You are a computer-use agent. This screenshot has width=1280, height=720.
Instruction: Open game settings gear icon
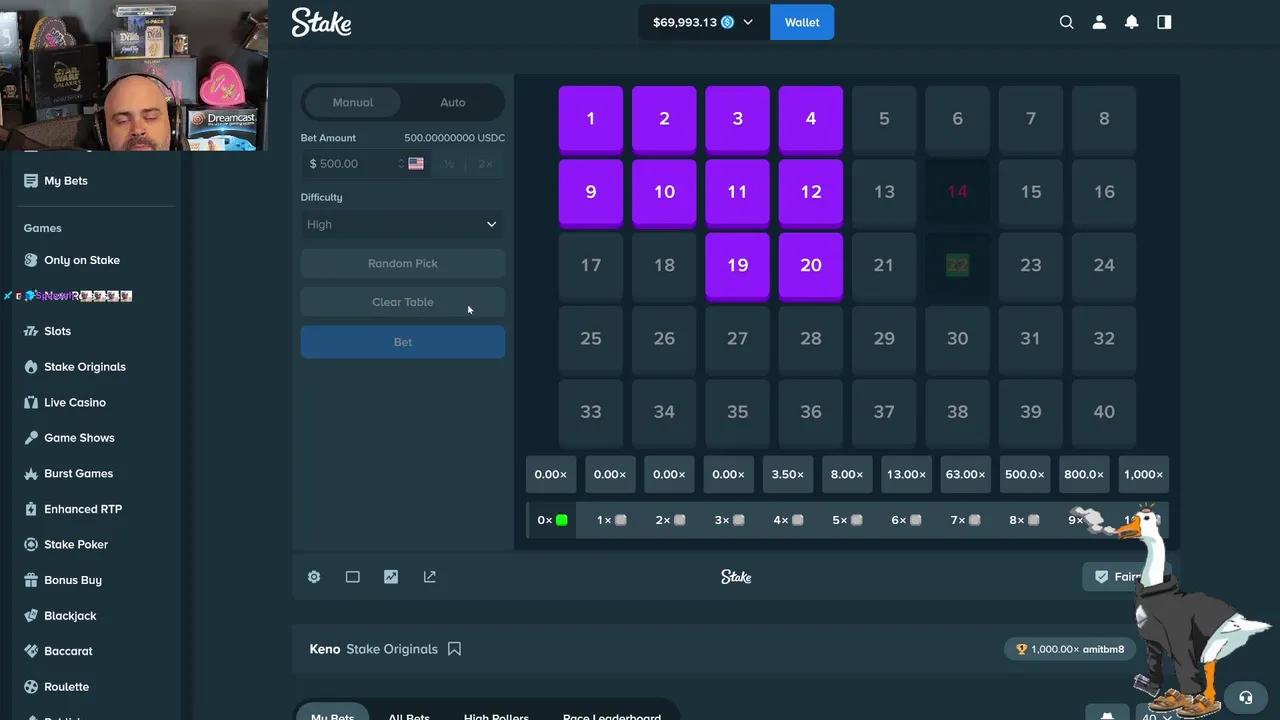tap(314, 577)
